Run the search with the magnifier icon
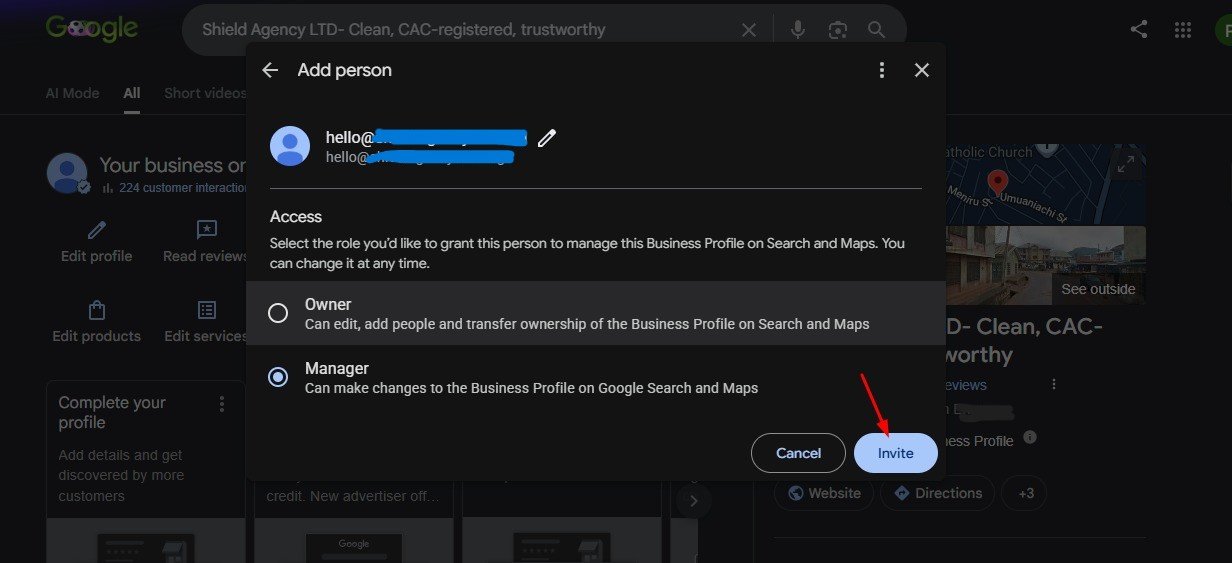The height and width of the screenshot is (563, 1232). pyautogui.click(x=877, y=30)
